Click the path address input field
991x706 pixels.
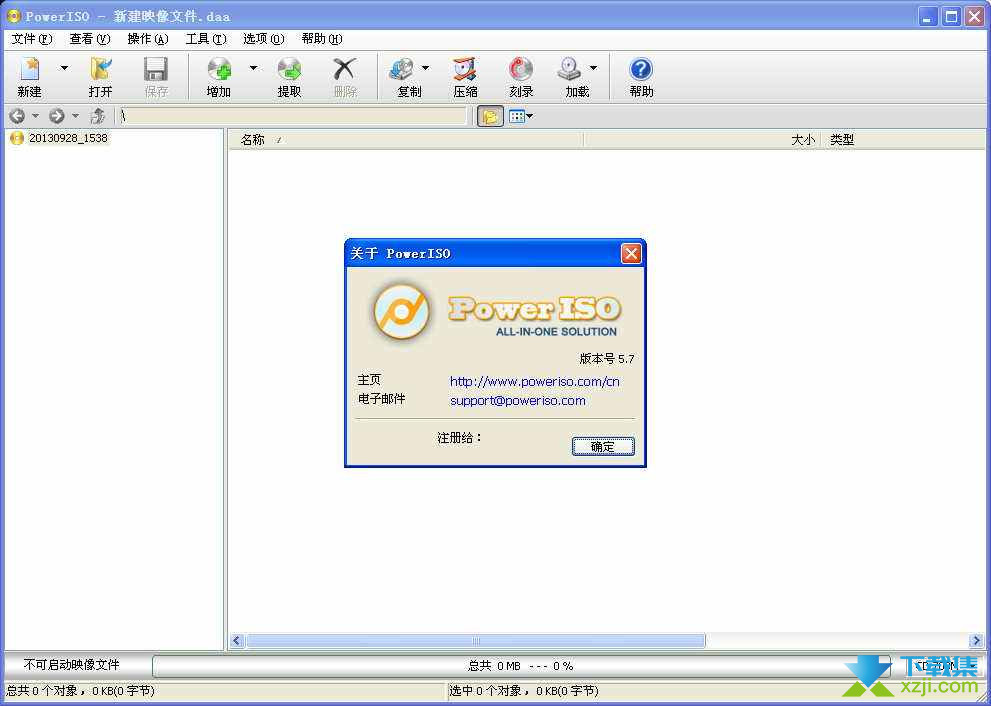[x=293, y=116]
